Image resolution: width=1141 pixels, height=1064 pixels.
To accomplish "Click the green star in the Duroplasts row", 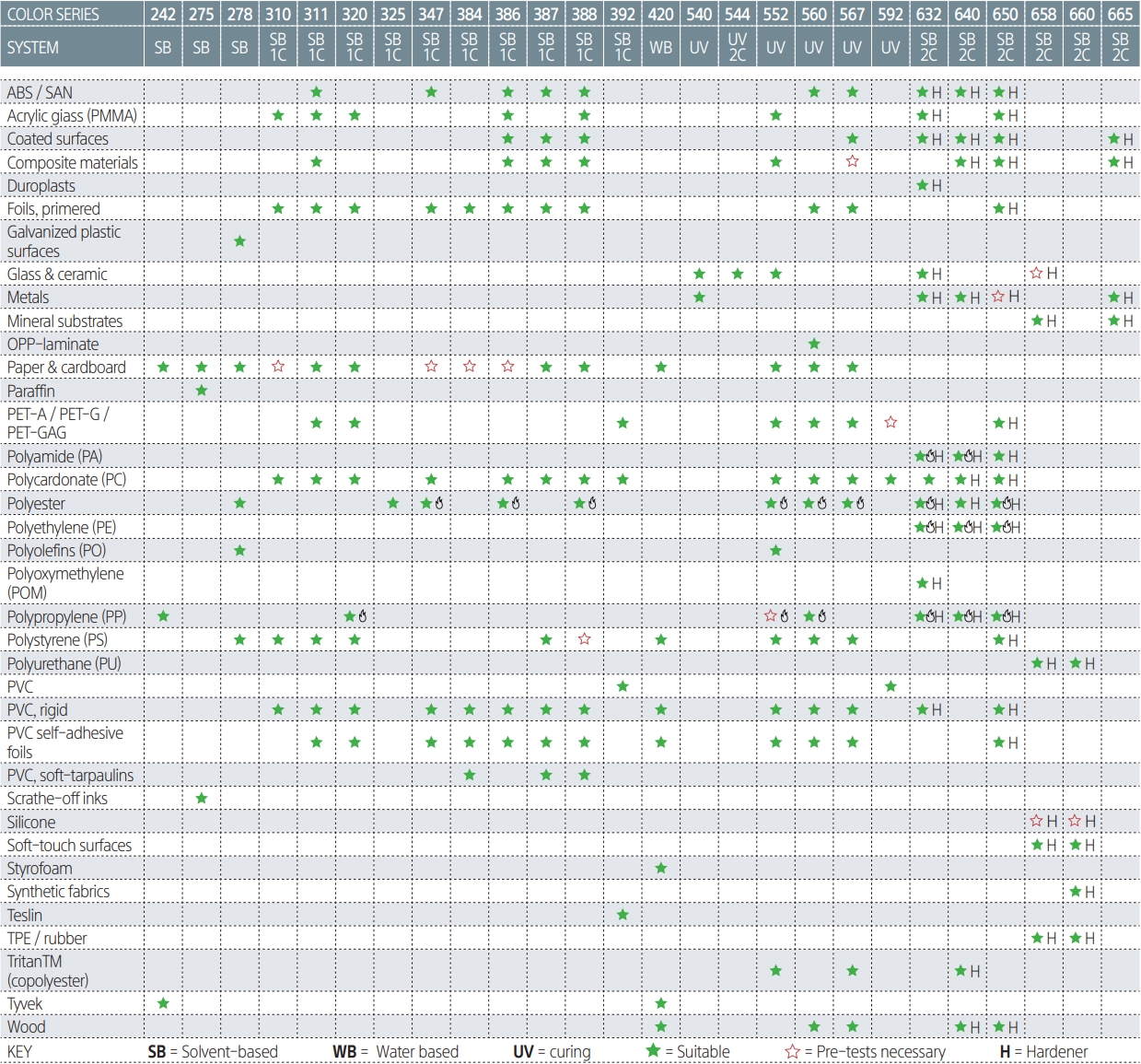I will (921, 185).
